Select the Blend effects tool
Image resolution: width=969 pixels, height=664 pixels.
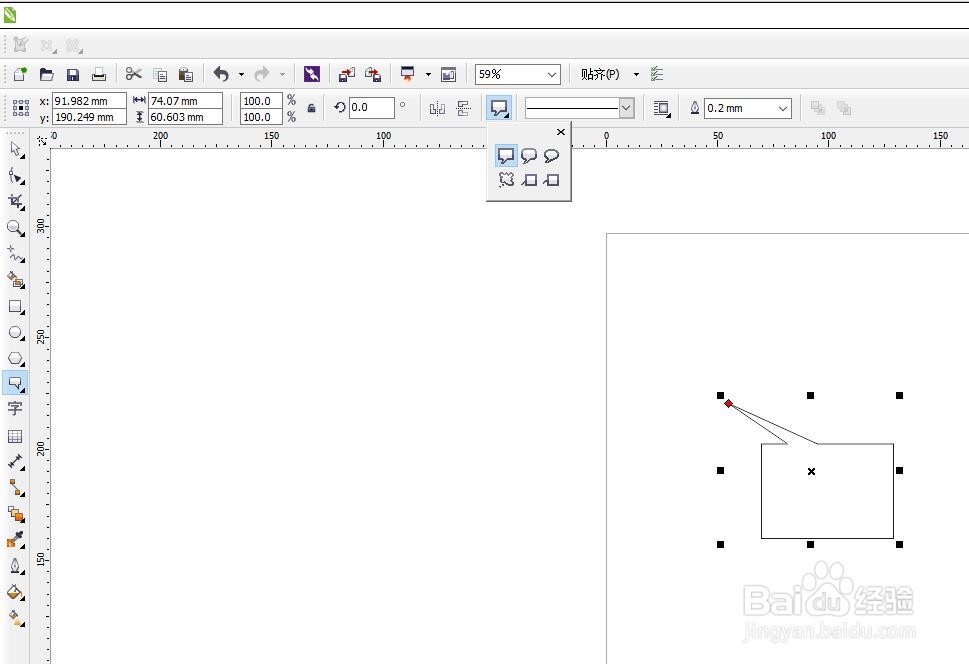click(x=16, y=514)
